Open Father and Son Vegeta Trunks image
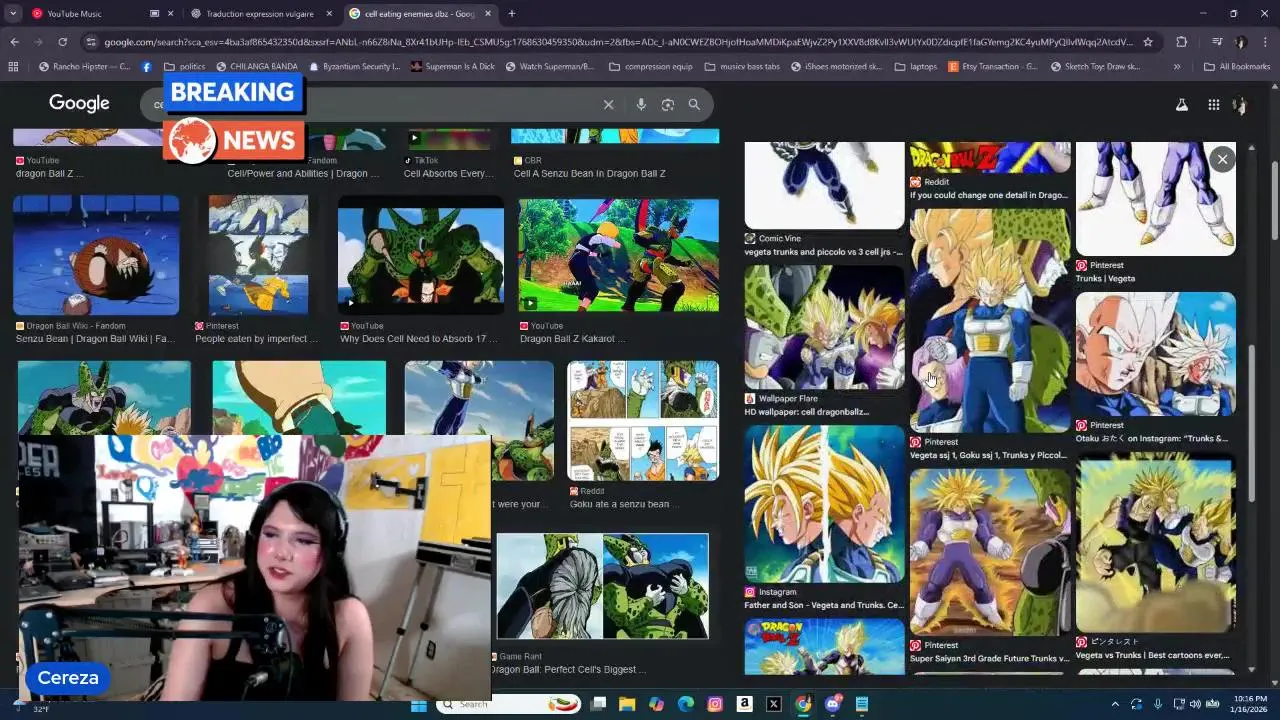This screenshot has width=1280, height=720. [x=824, y=504]
